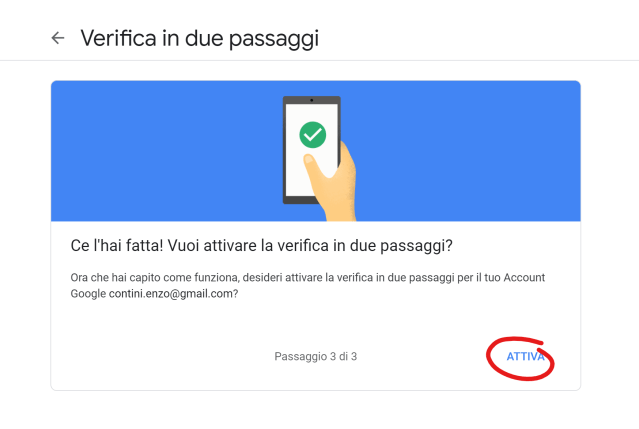Click the phone's front camera dot

(x=312, y=101)
